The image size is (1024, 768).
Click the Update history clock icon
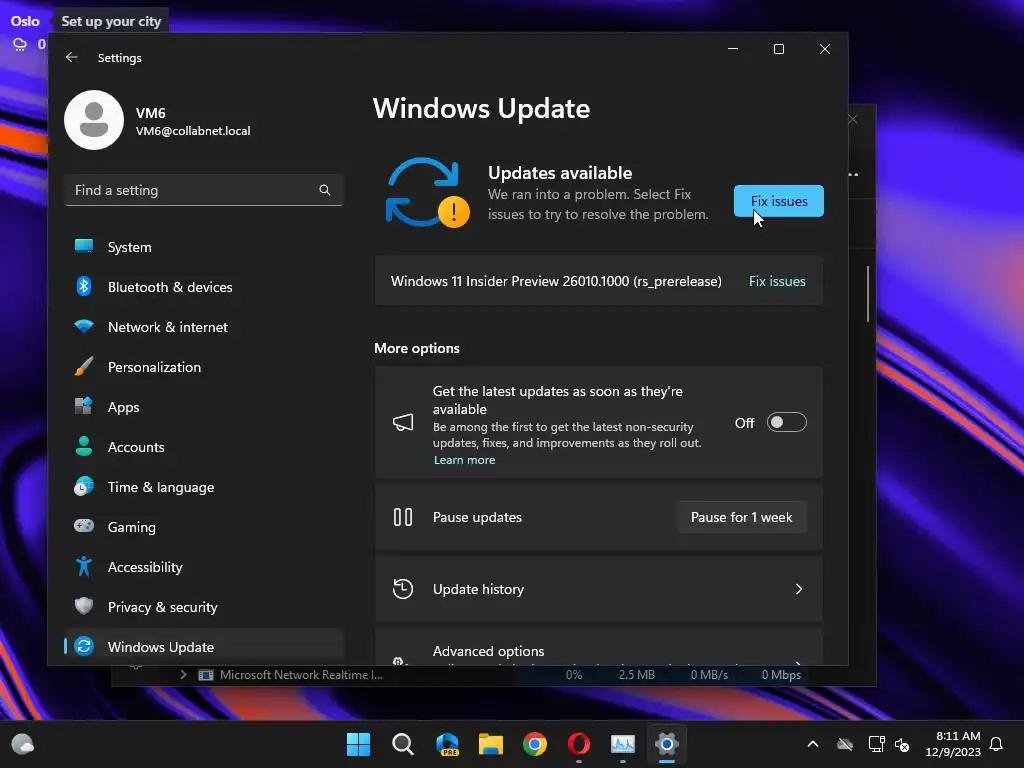pyautogui.click(x=402, y=589)
